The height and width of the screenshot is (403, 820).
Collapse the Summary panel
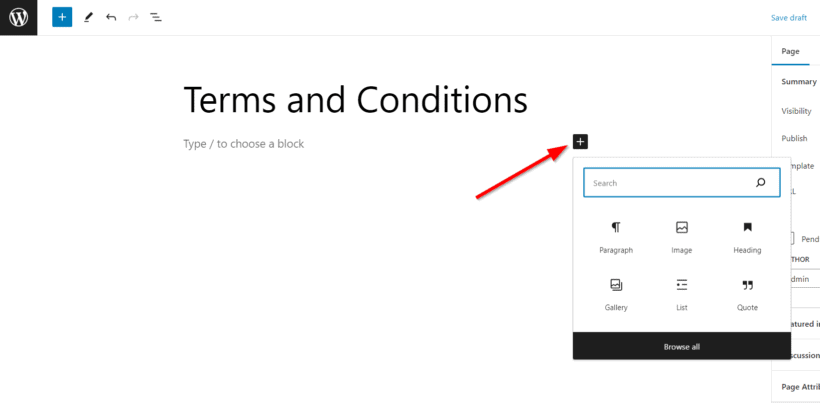(798, 82)
